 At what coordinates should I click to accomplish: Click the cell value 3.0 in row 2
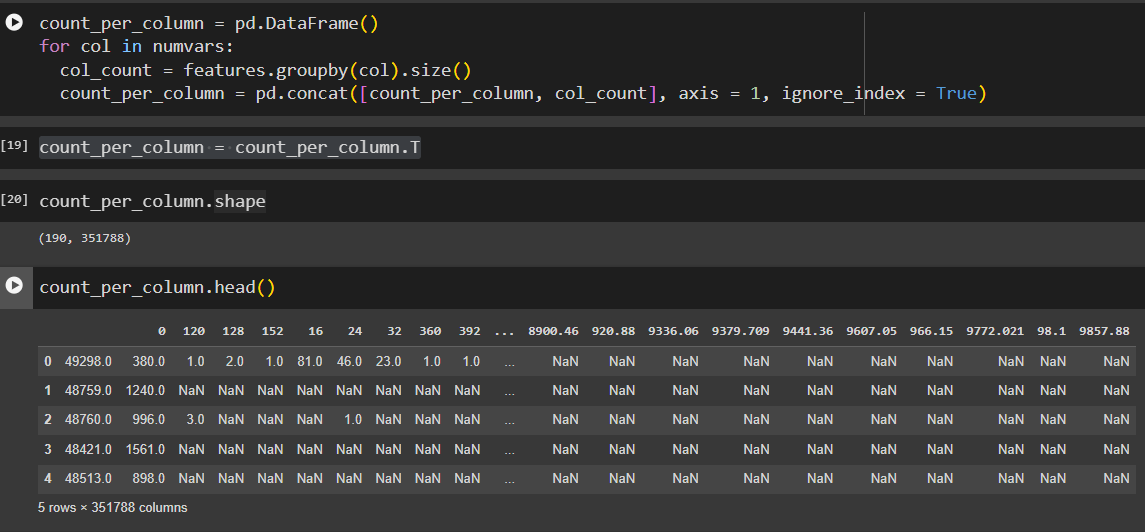pos(195,420)
